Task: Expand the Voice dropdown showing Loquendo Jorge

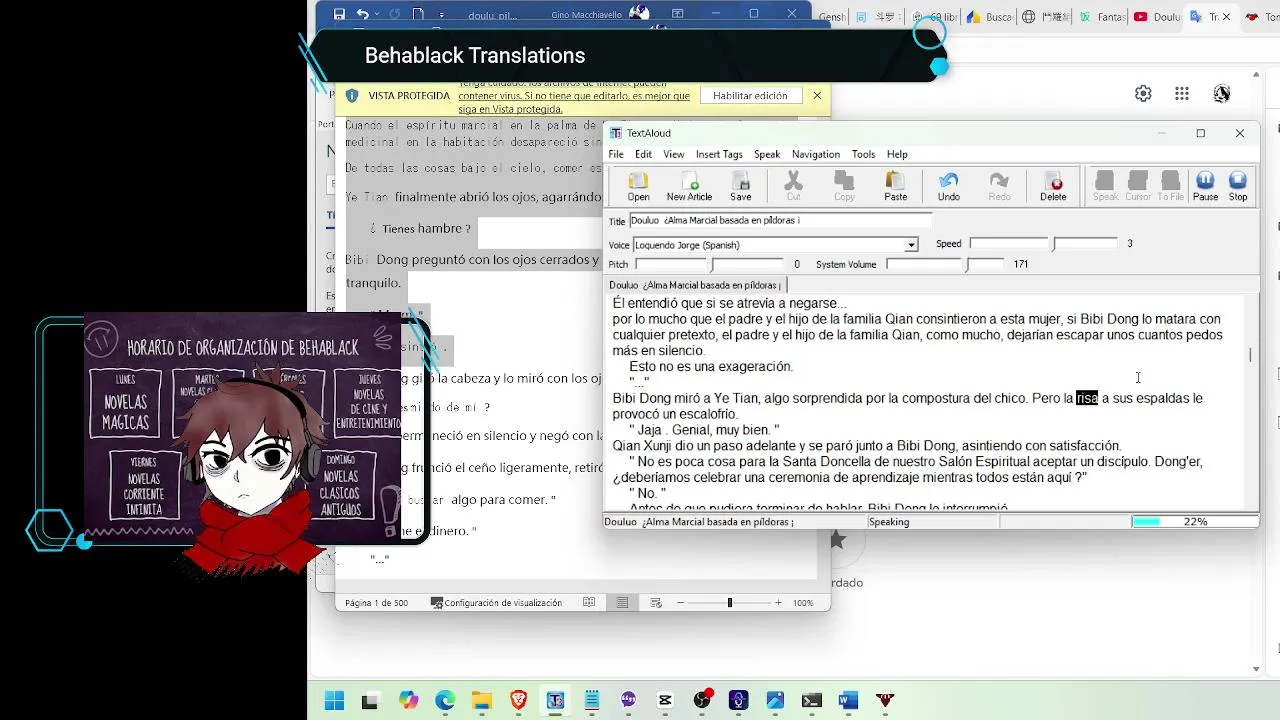Action: point(911,245)
